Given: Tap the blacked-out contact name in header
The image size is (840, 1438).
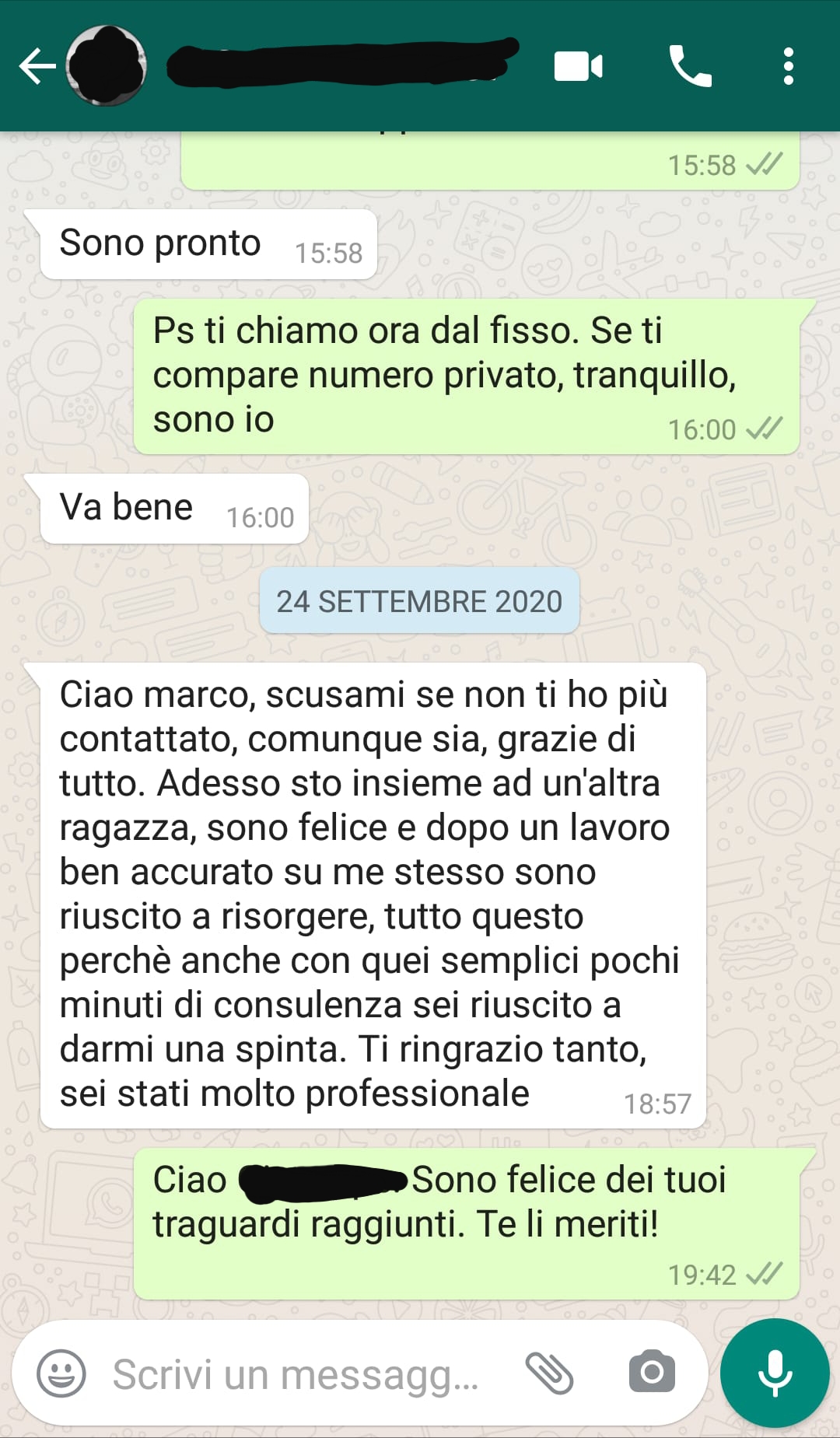Looking at the screenshot, I should click(342, 62).
